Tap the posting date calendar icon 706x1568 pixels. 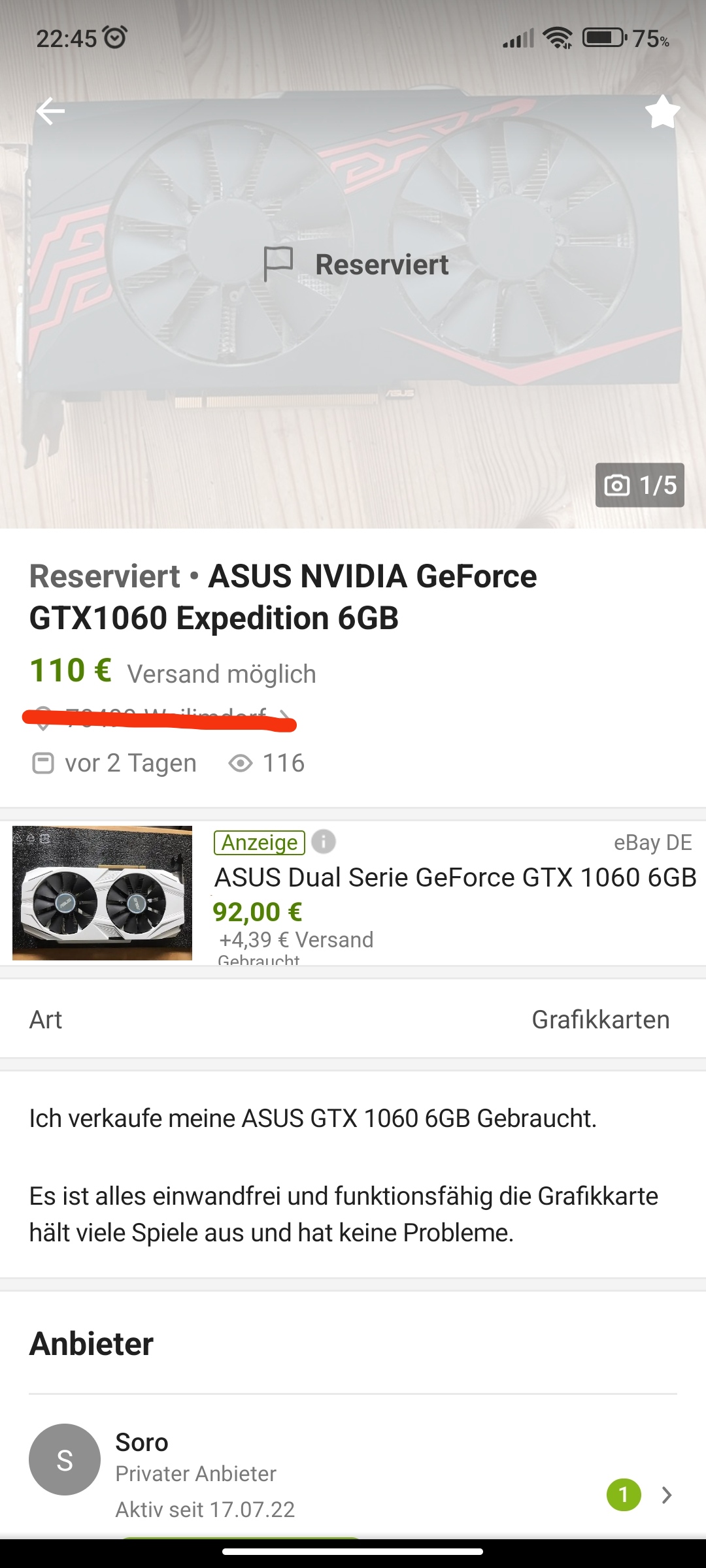pos(43,763)
